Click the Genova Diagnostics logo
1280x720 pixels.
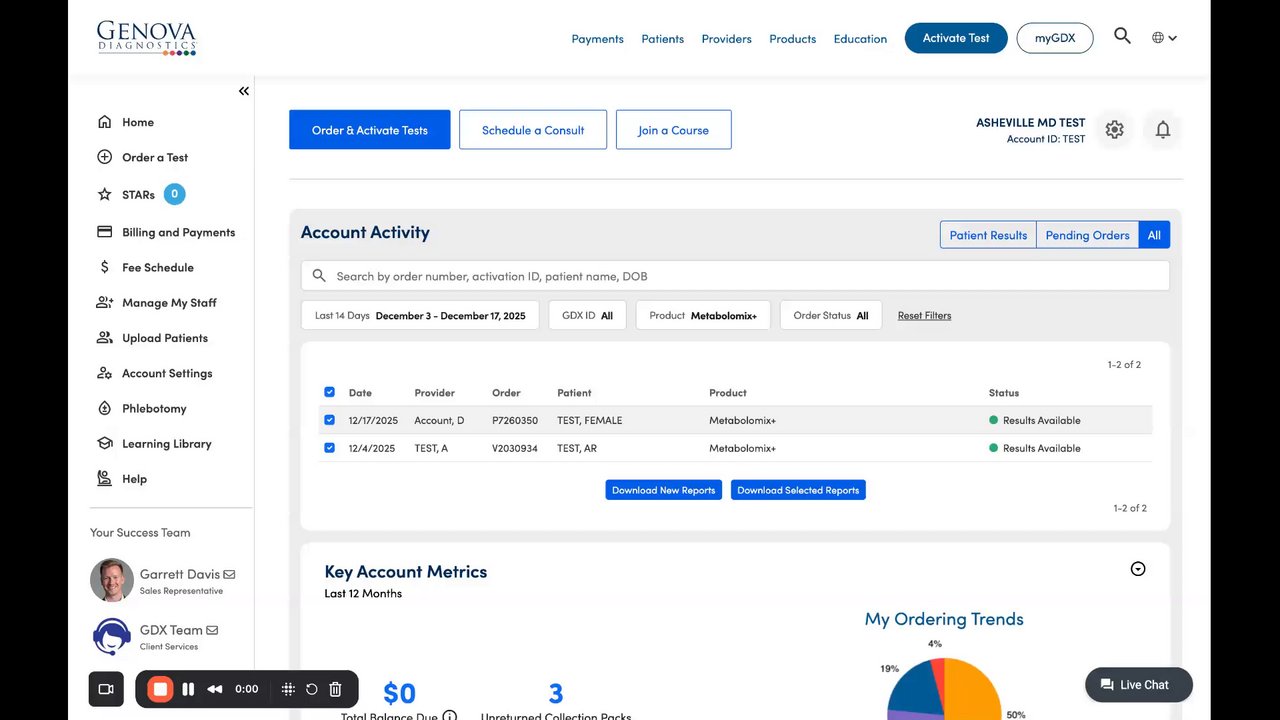point(146,38)
